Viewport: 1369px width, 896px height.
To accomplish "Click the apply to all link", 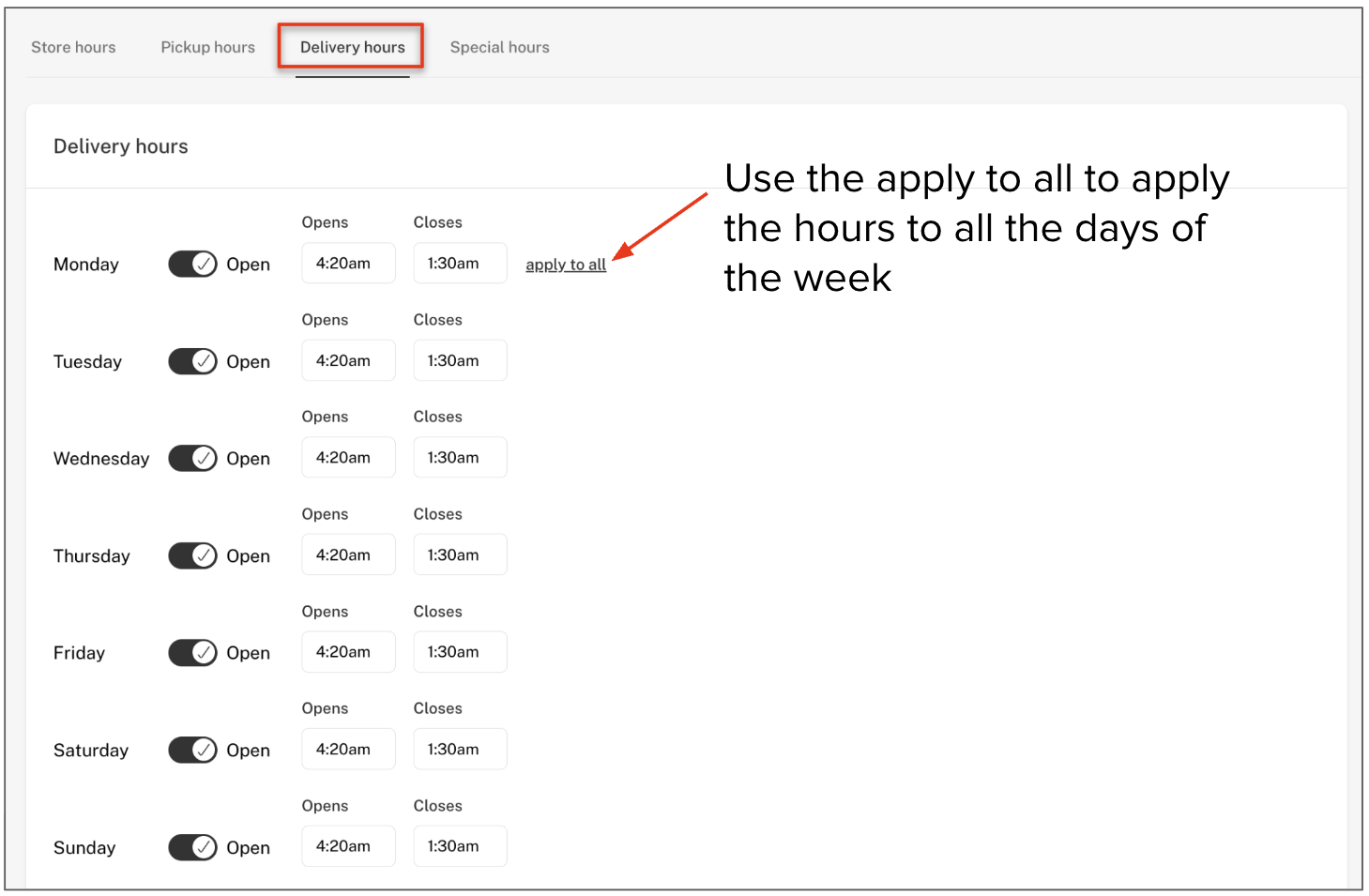I will [x=566, y=265].
